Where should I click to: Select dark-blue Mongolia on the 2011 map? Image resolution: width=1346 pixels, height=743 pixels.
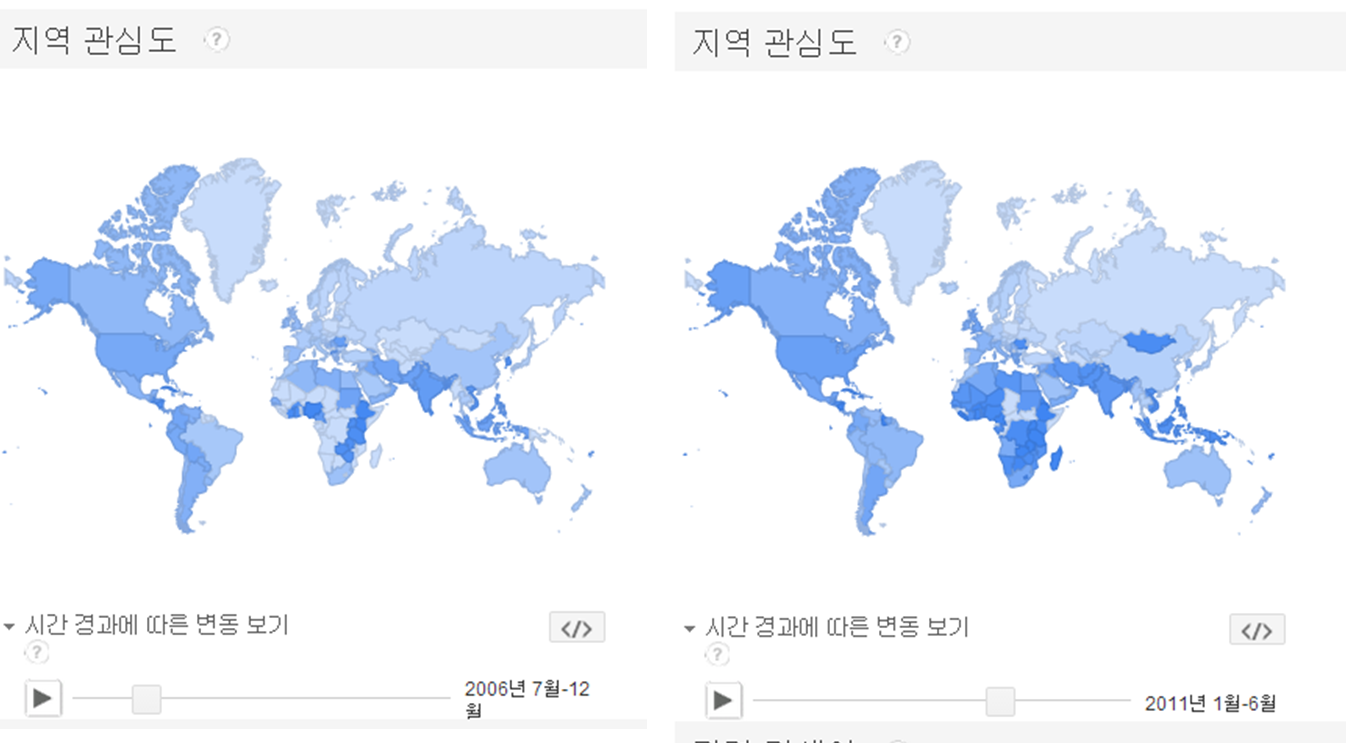[x=1152, y=343]
